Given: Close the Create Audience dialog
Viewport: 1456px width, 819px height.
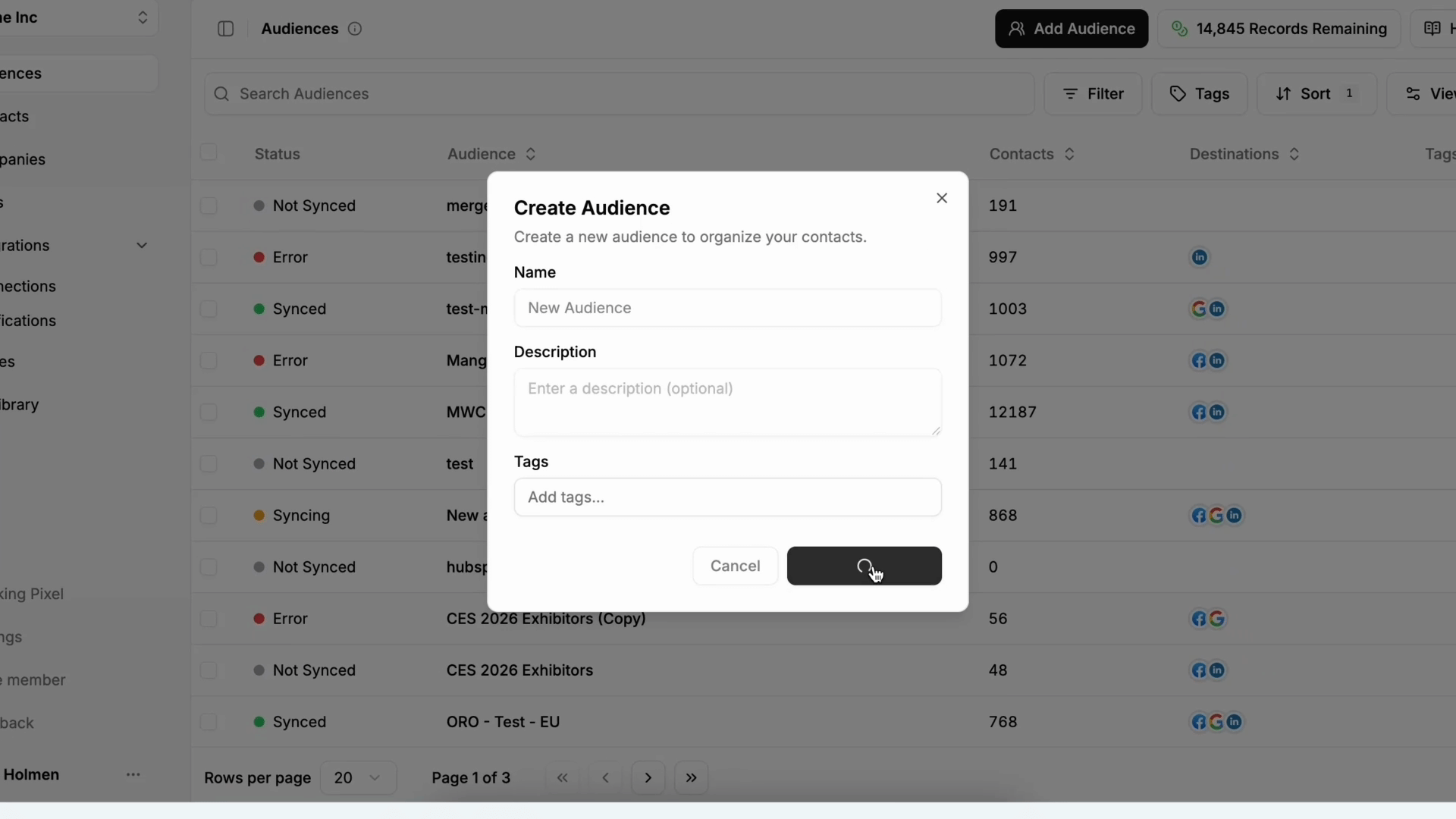Looking at the screenshot, I should 942,198.
